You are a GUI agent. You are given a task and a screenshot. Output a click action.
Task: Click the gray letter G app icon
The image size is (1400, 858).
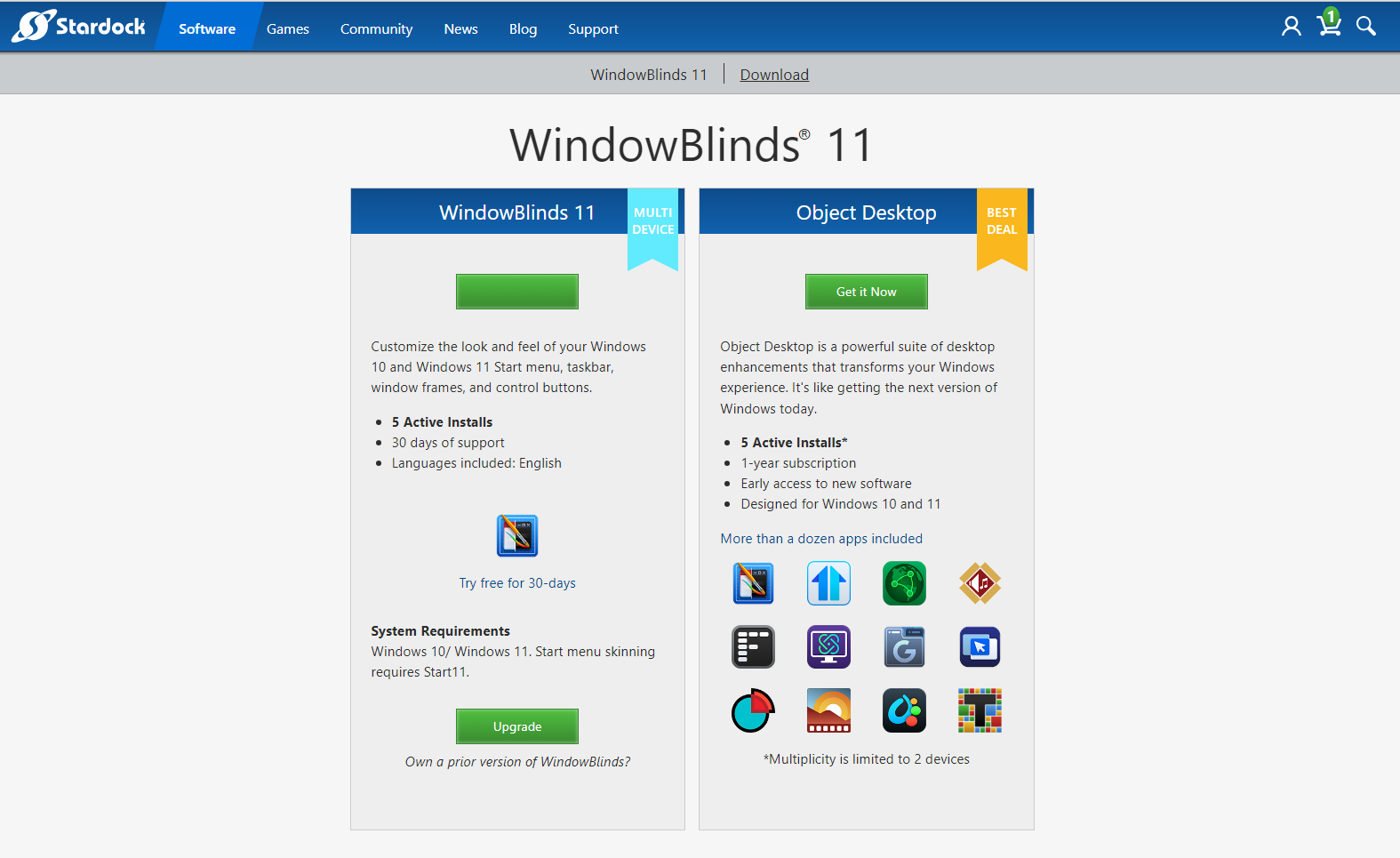[x=905, y=646]
